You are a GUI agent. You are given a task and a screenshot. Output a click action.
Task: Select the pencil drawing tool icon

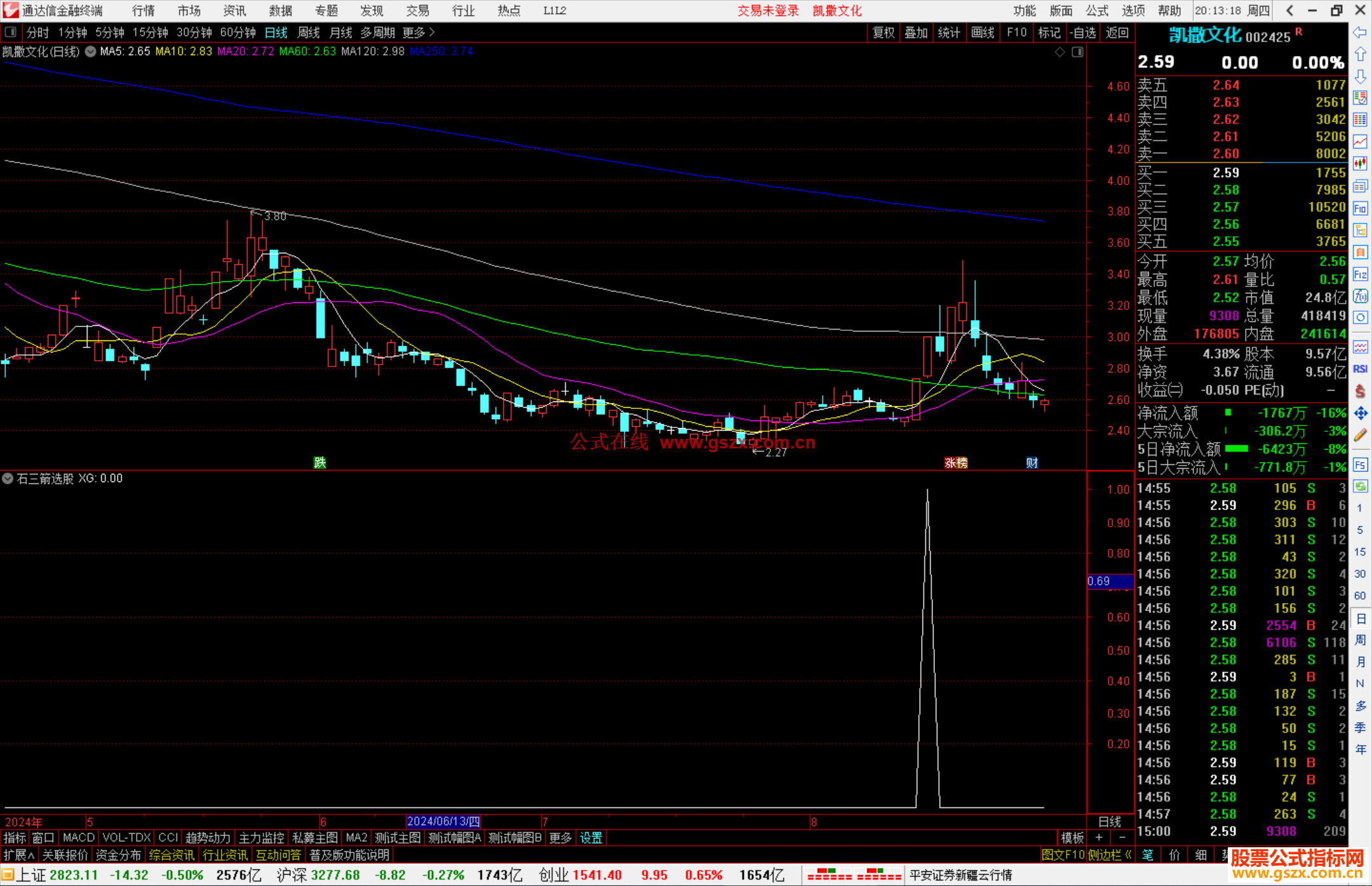[1360, 435]
